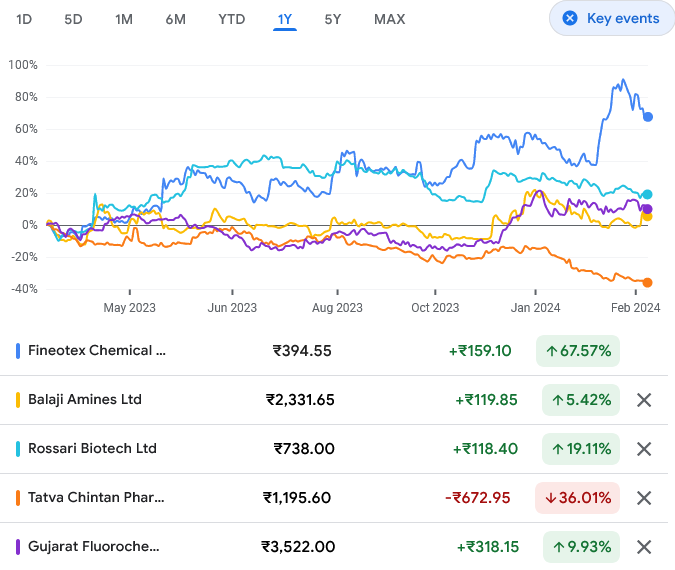Click the purple Gujarat Fluorochemicals color indicator
Screen dimensions: 675x570
click(x=18, y=547)
